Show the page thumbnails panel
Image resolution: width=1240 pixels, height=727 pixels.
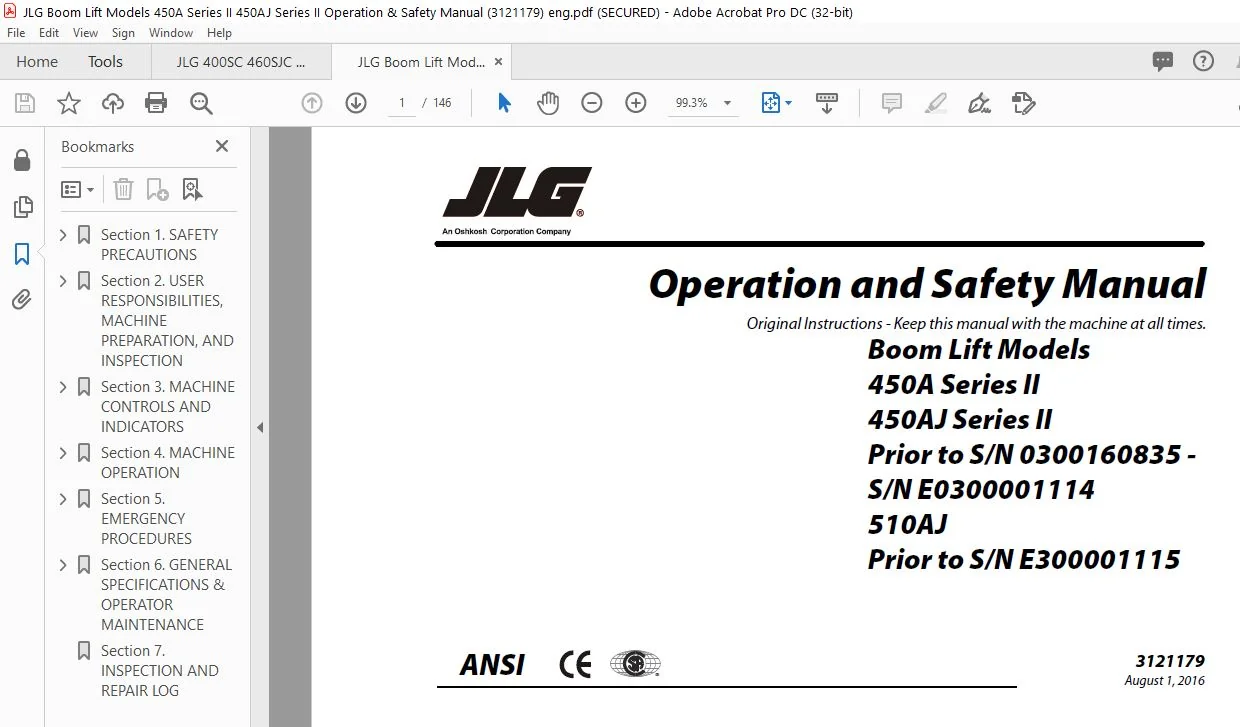pyautogui.click(x=21, y=207)
